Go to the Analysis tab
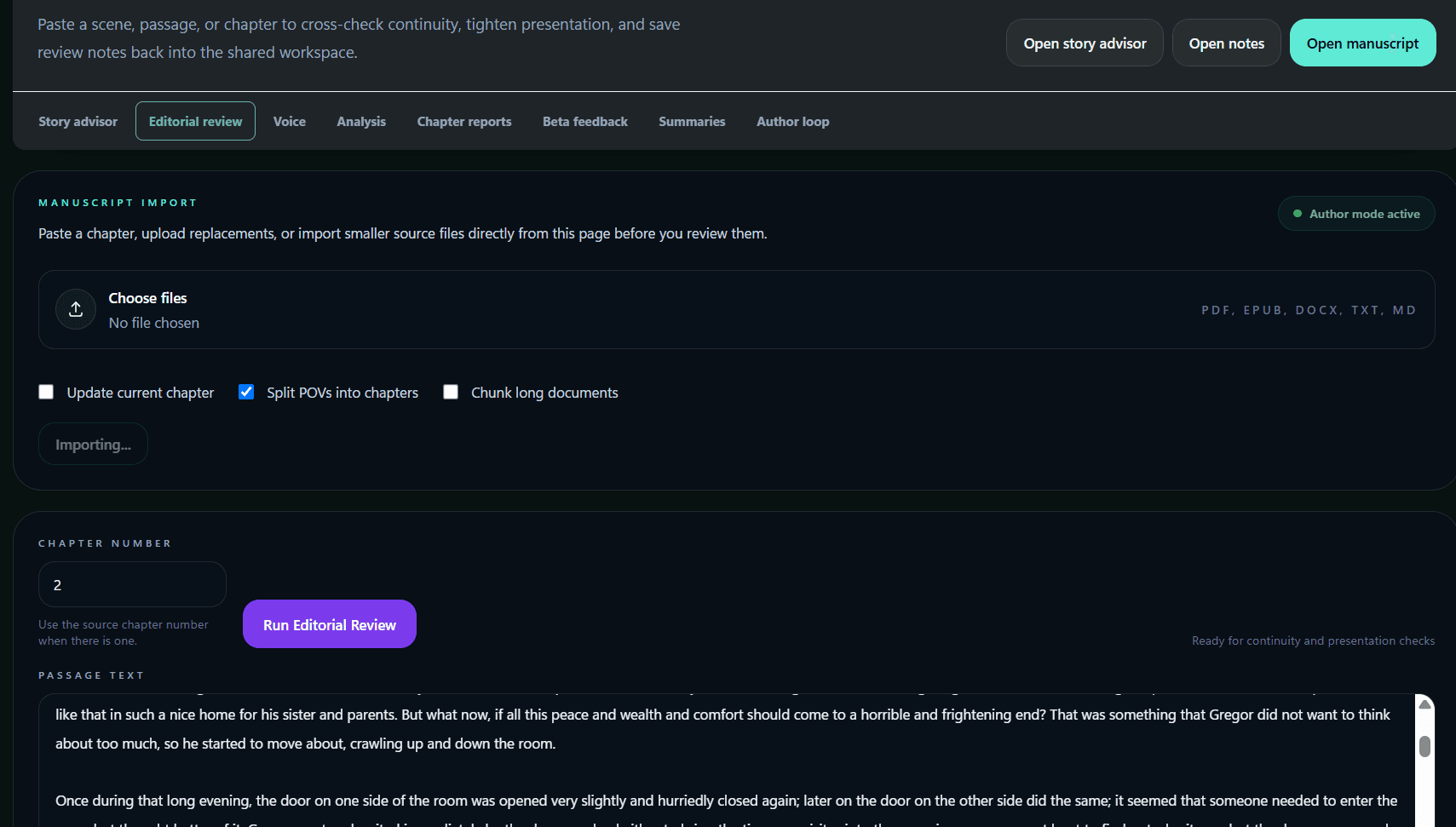 pos(361,121)
